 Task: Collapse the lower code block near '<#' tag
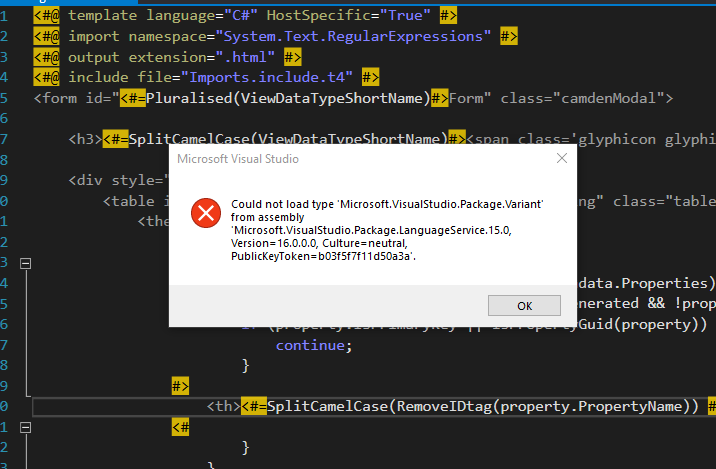(25, 427)
